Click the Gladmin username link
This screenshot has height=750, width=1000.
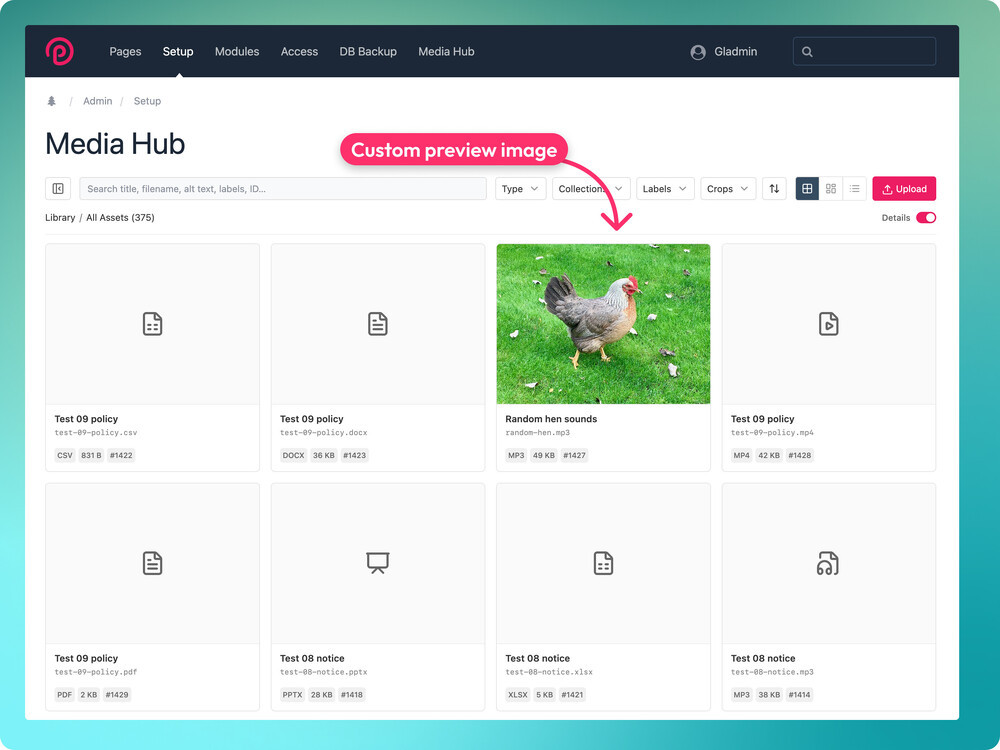click(x=735, y=52)
